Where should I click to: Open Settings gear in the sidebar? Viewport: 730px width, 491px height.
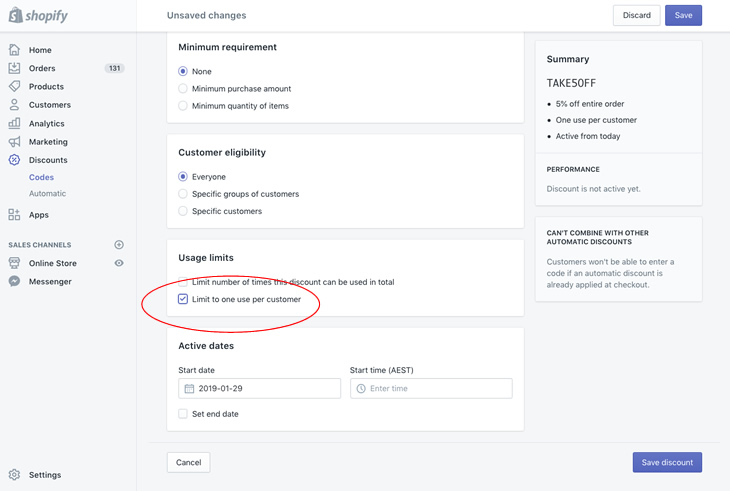(14, 475)
